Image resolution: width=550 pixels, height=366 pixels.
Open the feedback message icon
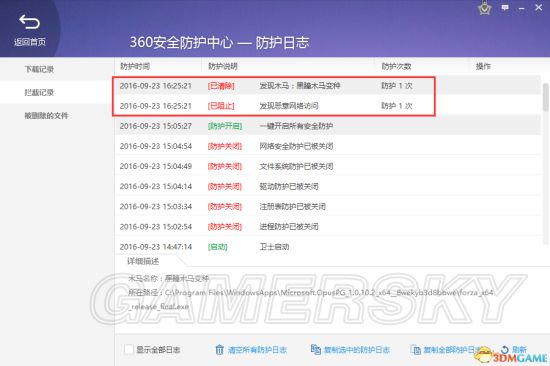[x=505, y=7]
